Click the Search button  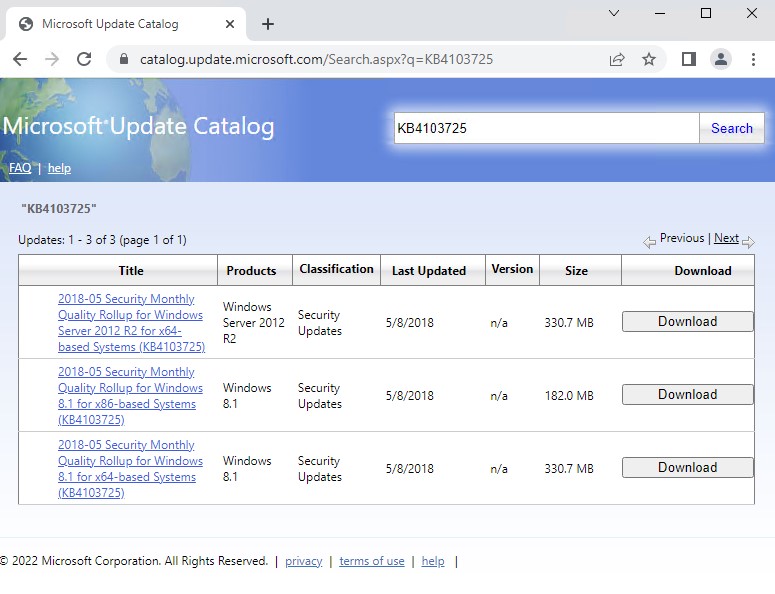732,128
